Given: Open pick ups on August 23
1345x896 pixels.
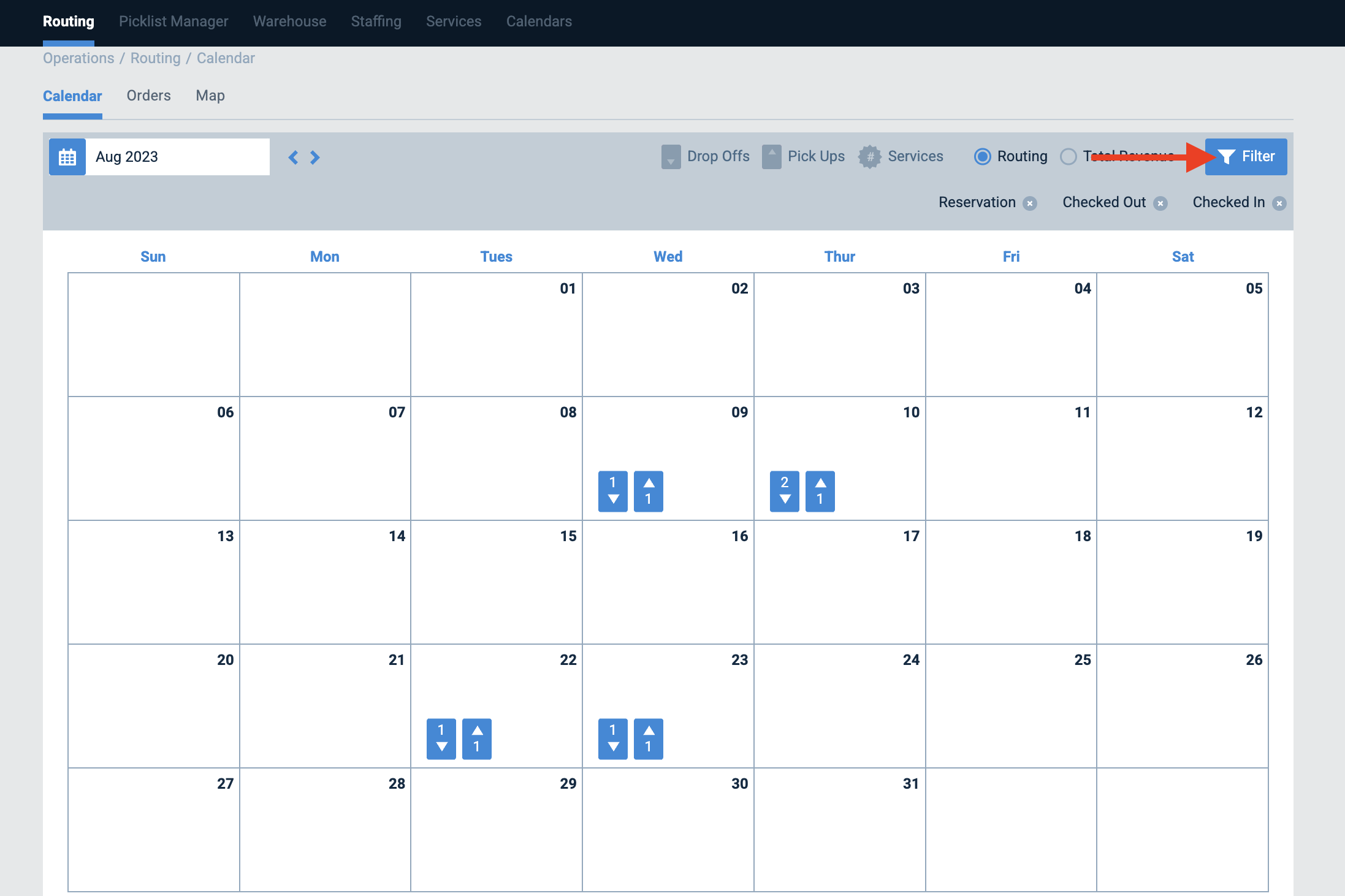Looking at the screenshot, I should tap(649, 739).
